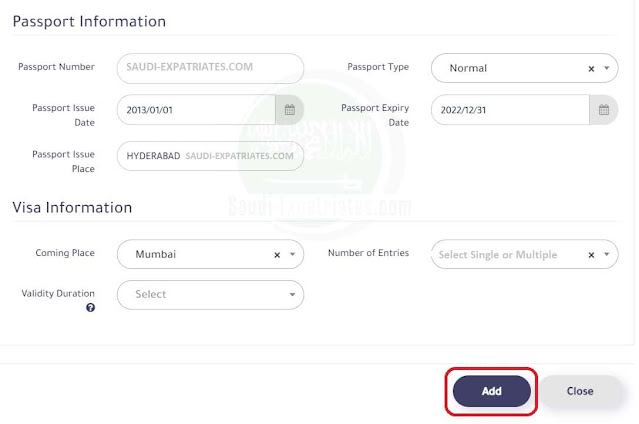Clear the Normal passport type selection
The image size is (639, 424).
[591, 69]
